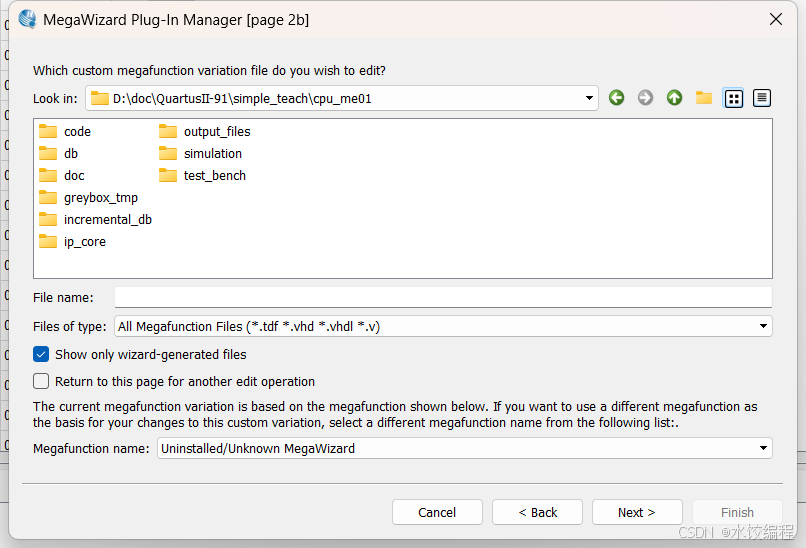Open the Look in path dropdown
This screenshot has height=548, width=806.
[589, 98]
